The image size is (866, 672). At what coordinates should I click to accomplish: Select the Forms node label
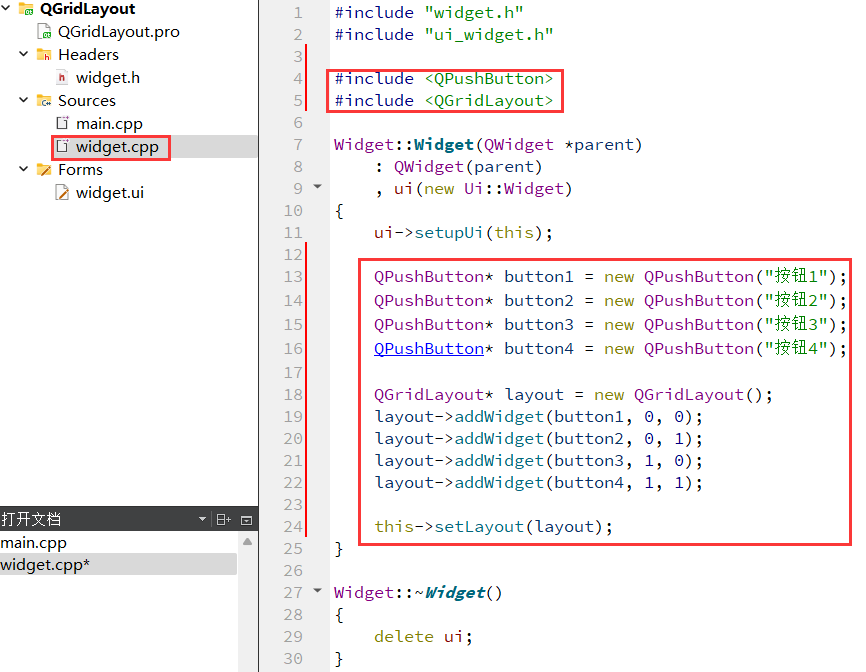[x=80, y=170]
